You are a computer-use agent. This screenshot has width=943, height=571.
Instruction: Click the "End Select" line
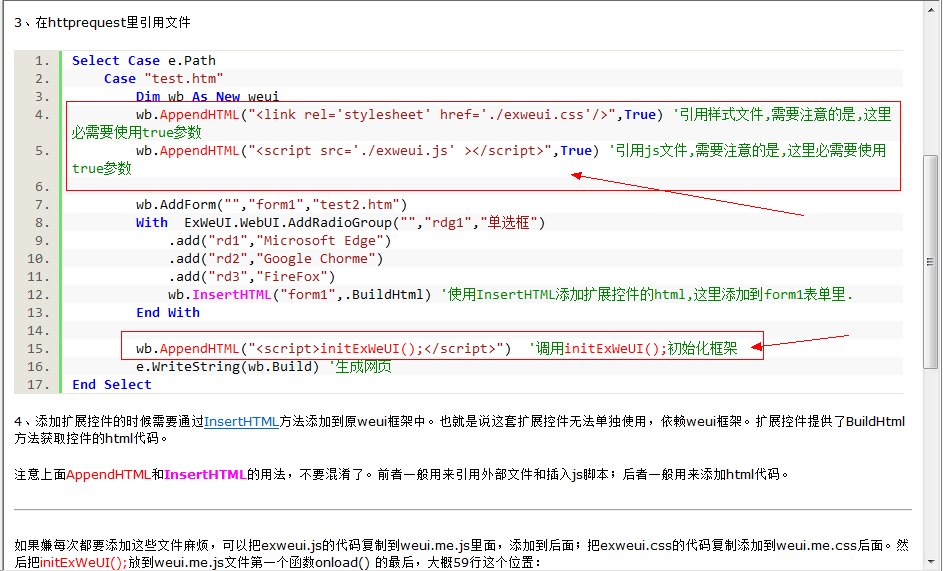112,384
